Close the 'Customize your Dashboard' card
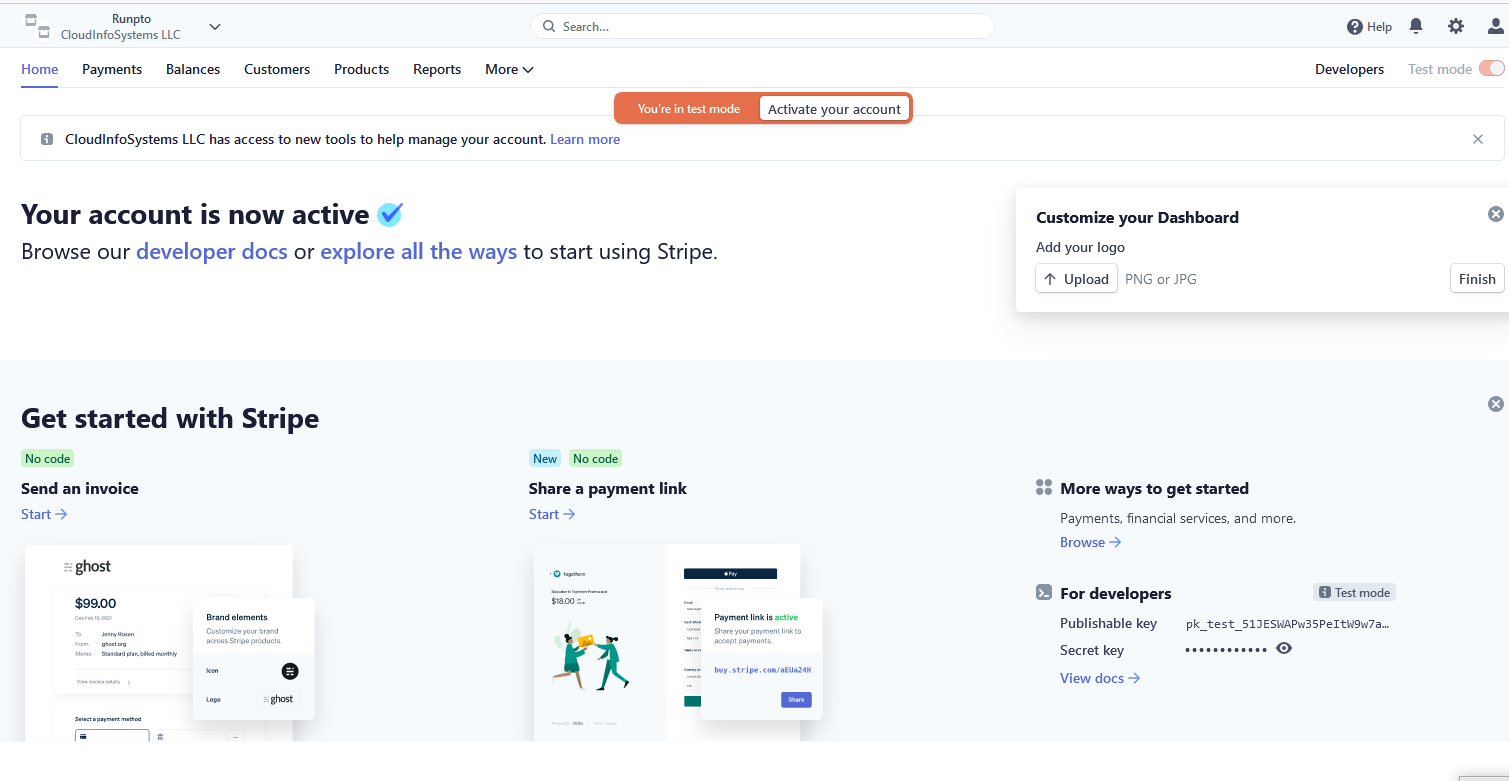 [1495, 213]
